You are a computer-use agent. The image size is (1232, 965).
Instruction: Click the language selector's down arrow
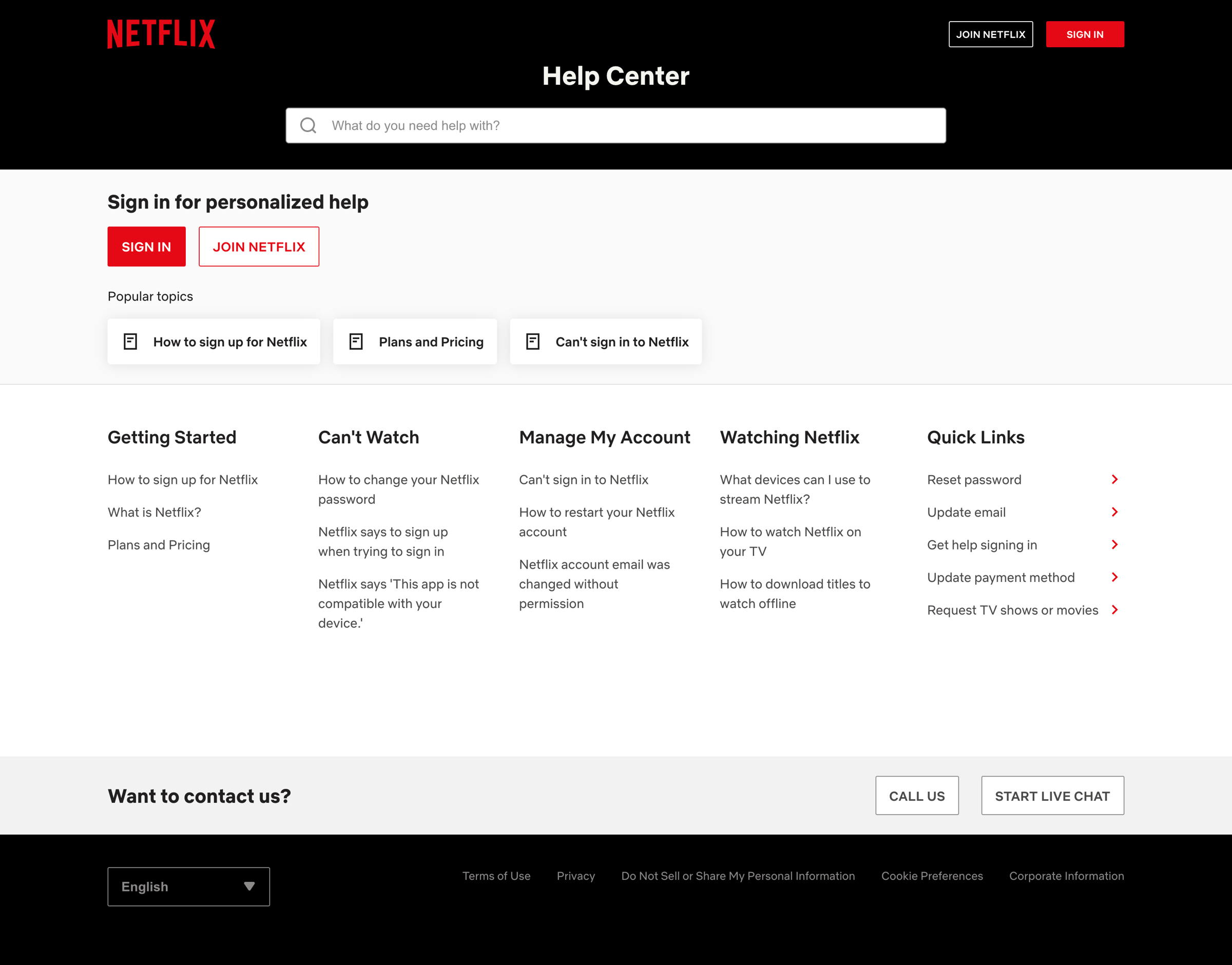coord(249,886)
